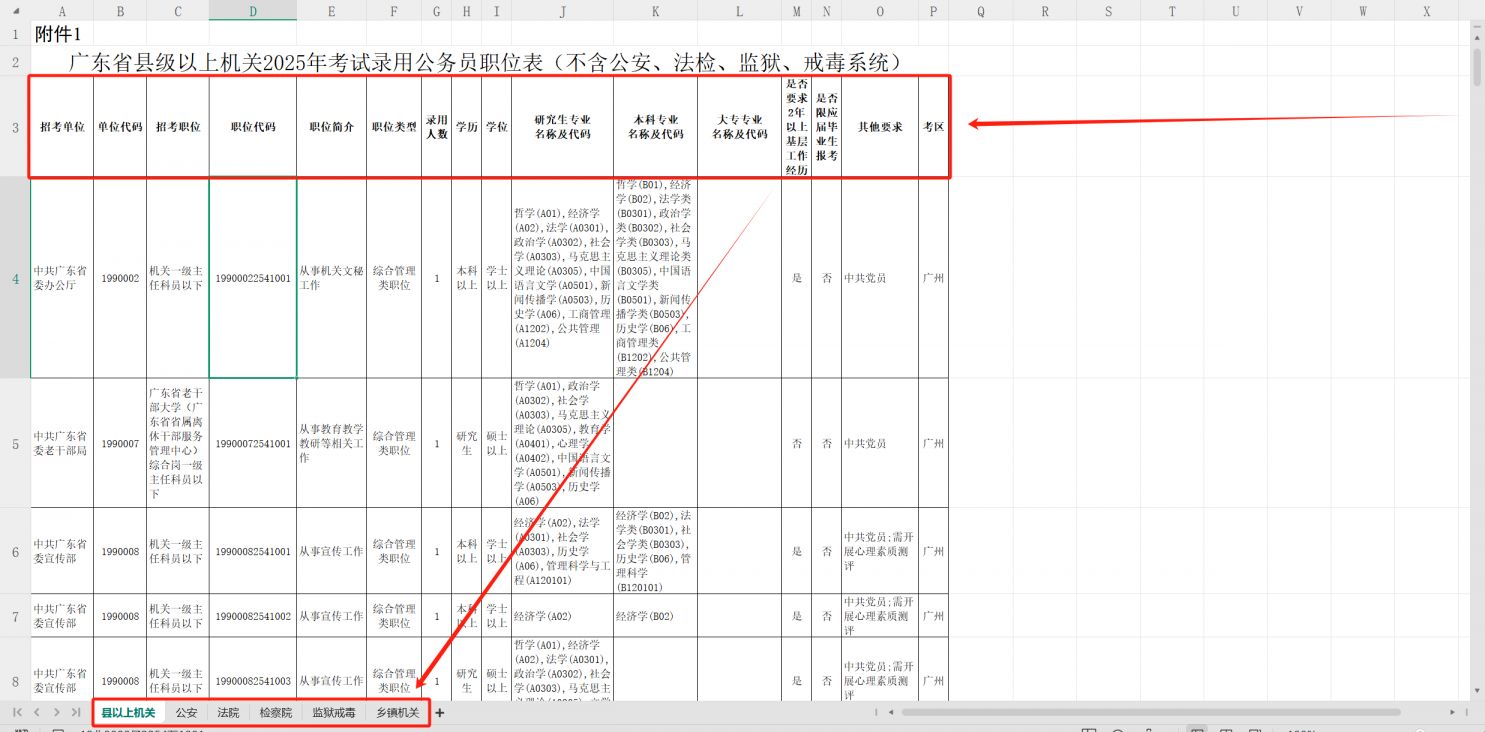
Task: Click the position code 19900082541002 cell
Action: click(252, 616)
